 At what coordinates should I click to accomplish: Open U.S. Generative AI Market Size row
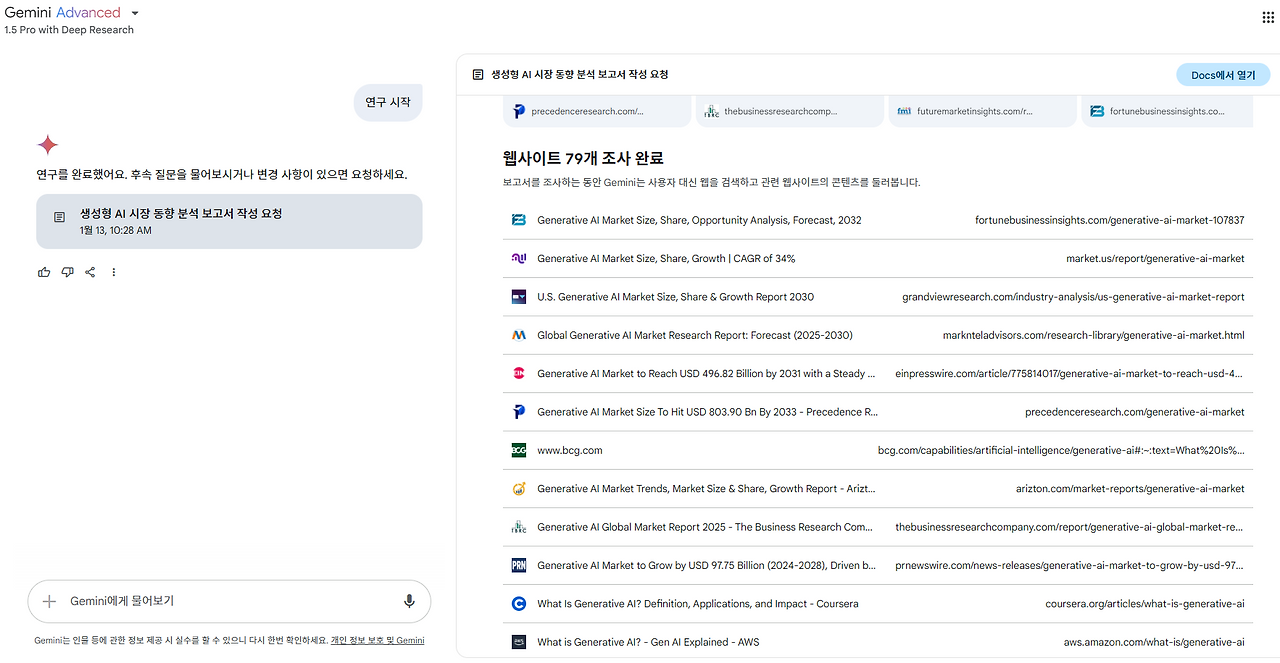[x=877, y=297]
